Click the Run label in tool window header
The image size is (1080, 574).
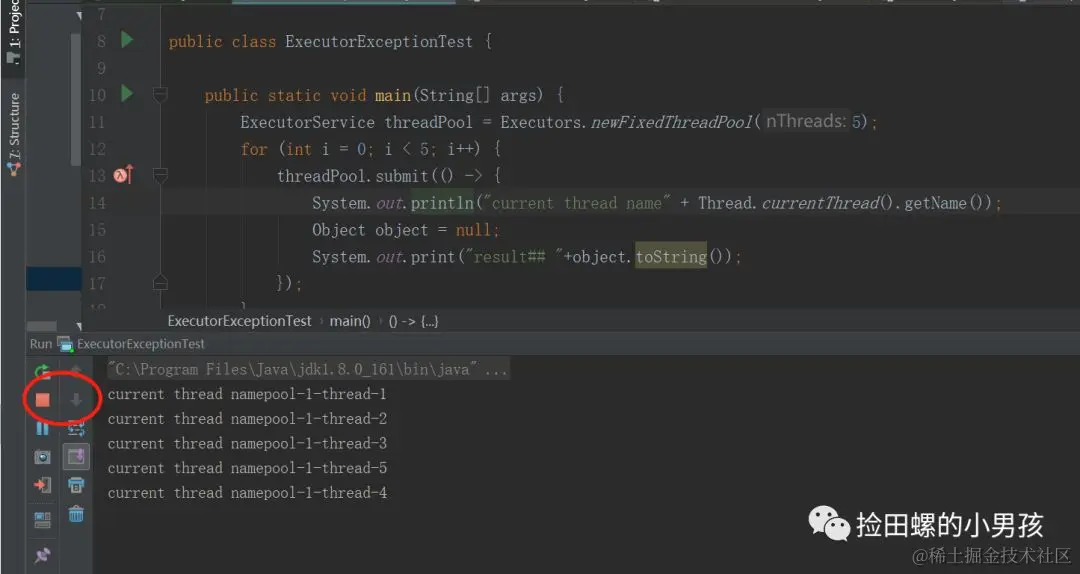[x=41, y=344]
